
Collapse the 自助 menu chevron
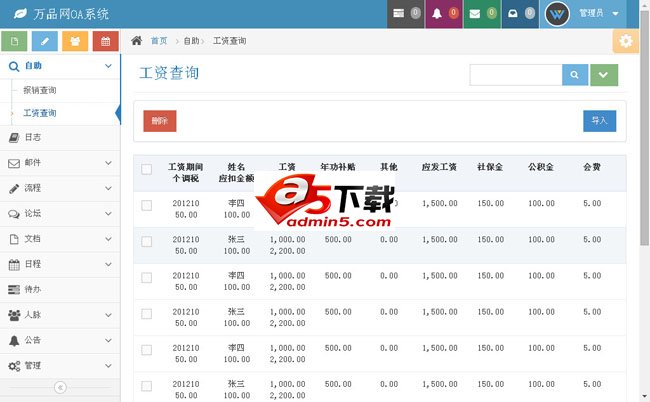108,66
